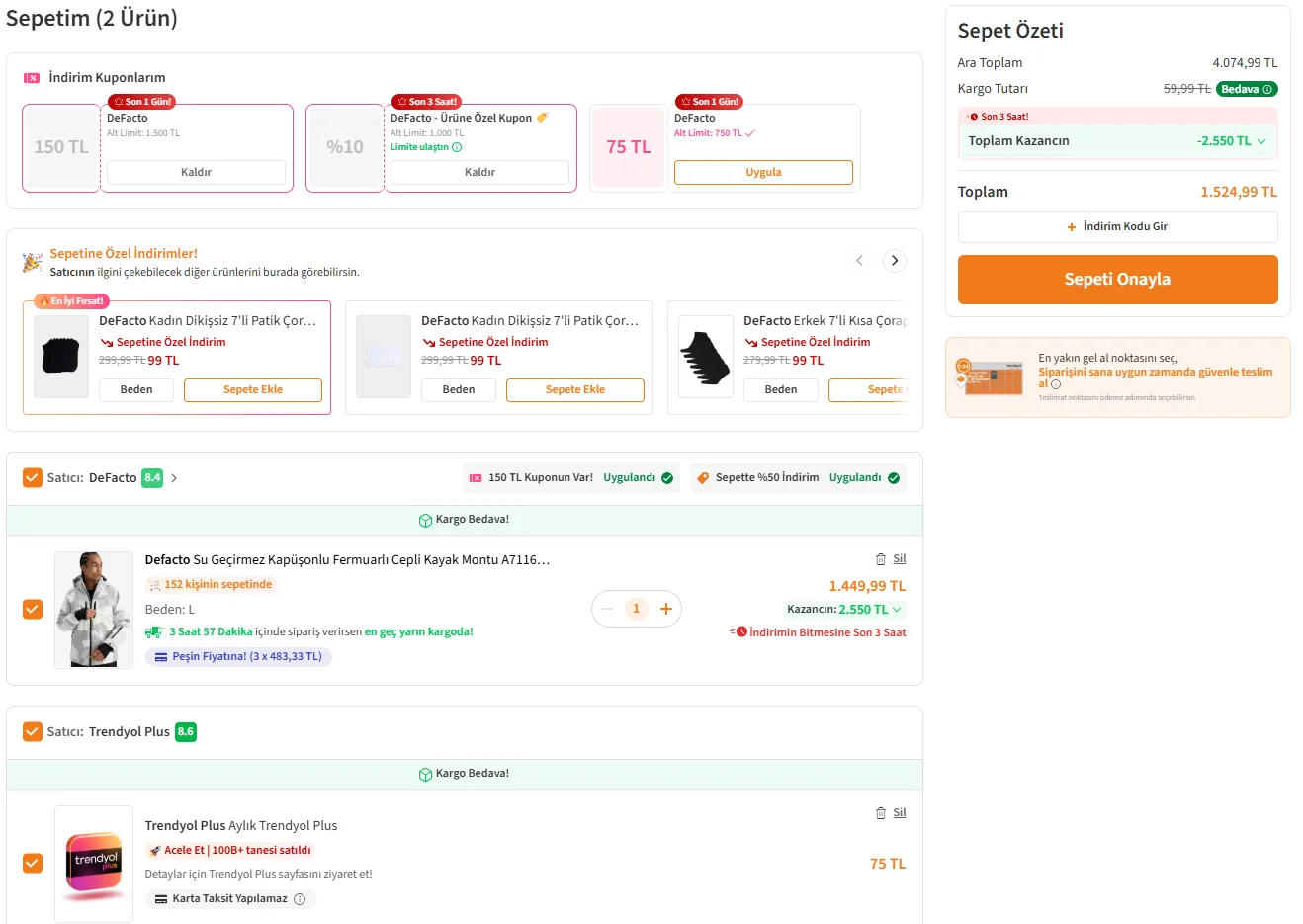Open Beden selector for second Kadın Patik Çorap
The height and width of the screenshot is (924, 1303).
click(x=459, y=390)
